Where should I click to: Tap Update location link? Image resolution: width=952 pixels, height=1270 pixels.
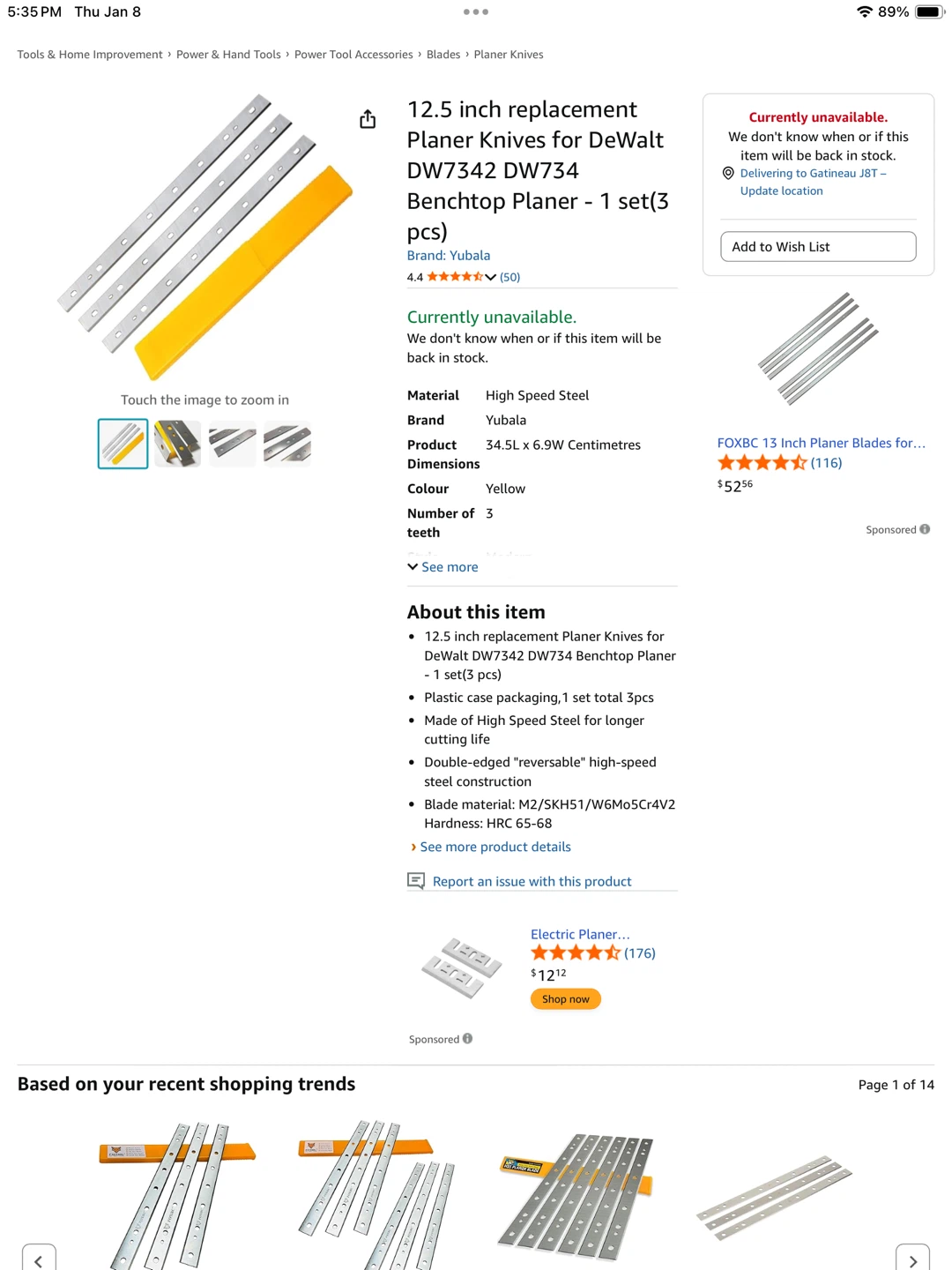click(x=781, y=191)
